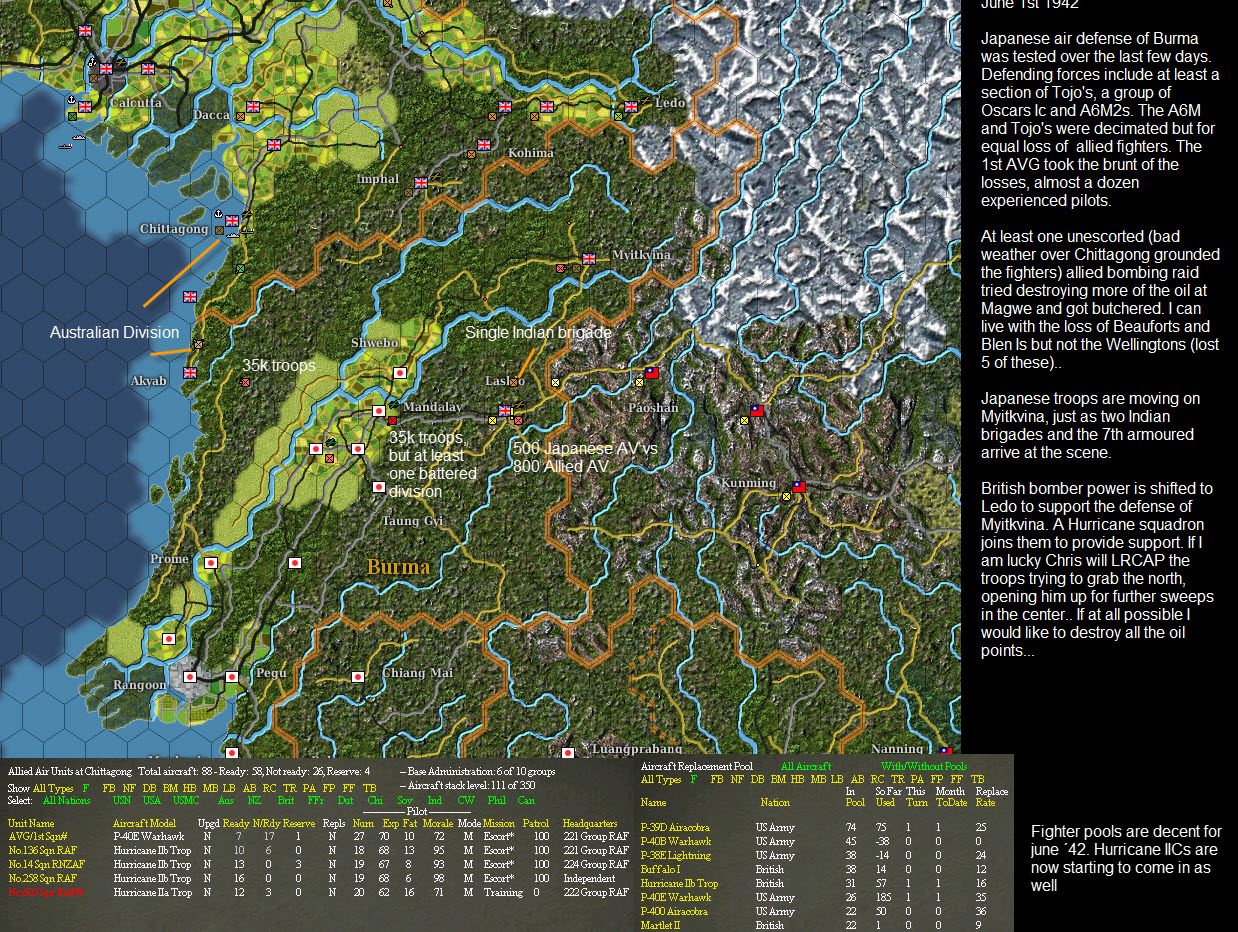Viewport: 1238px width, 932px height.
Task: Show All Types in the Air Units panel
Action: tap(54, 789)
